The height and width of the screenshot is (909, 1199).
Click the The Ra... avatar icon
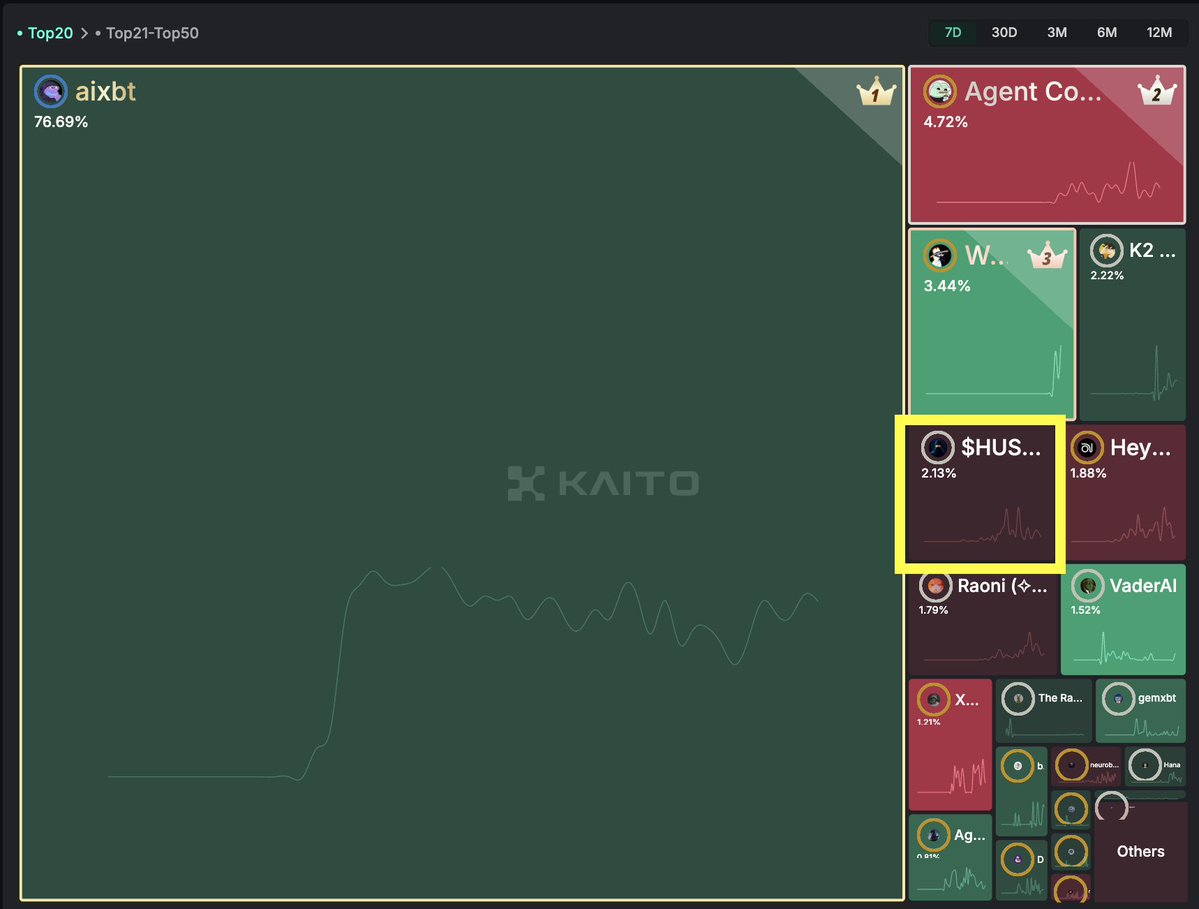point(1018,699)
